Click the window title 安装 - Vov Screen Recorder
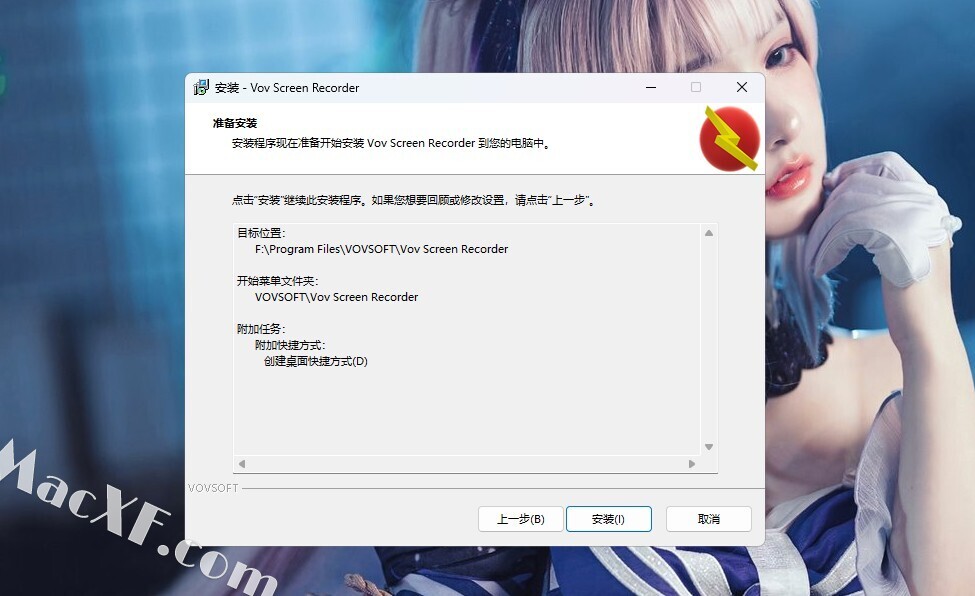 (x=287, y=88)
